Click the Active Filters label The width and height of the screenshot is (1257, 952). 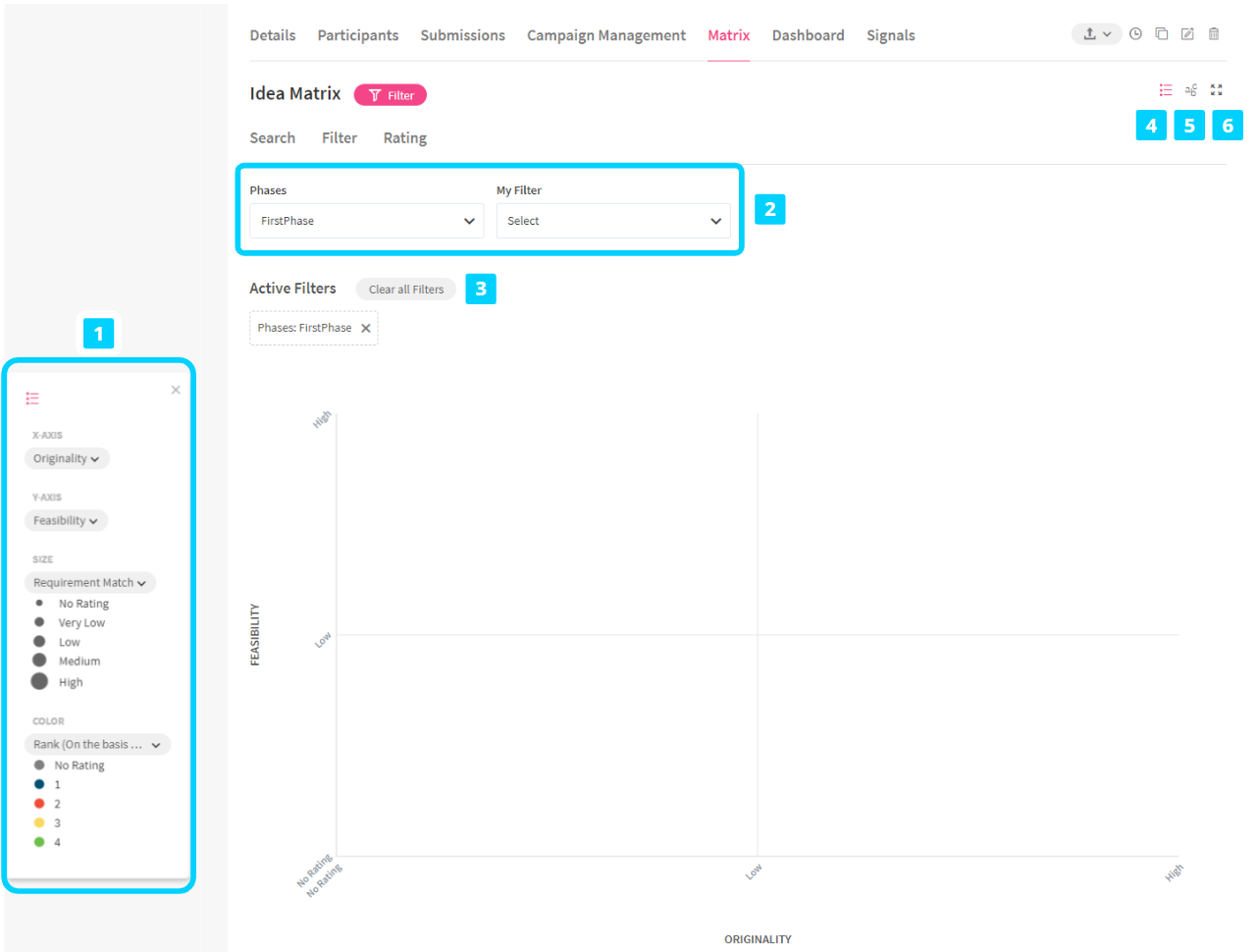292,289
